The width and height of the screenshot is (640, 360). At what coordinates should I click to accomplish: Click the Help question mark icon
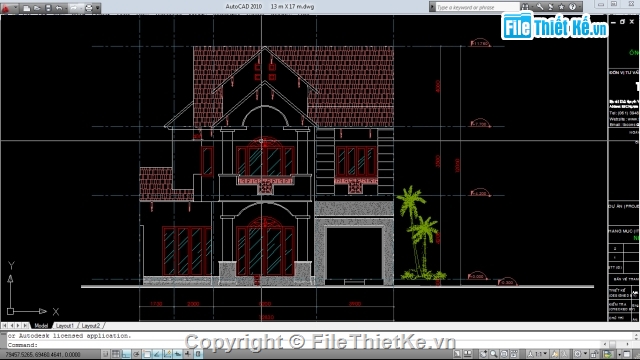[572, 7]
